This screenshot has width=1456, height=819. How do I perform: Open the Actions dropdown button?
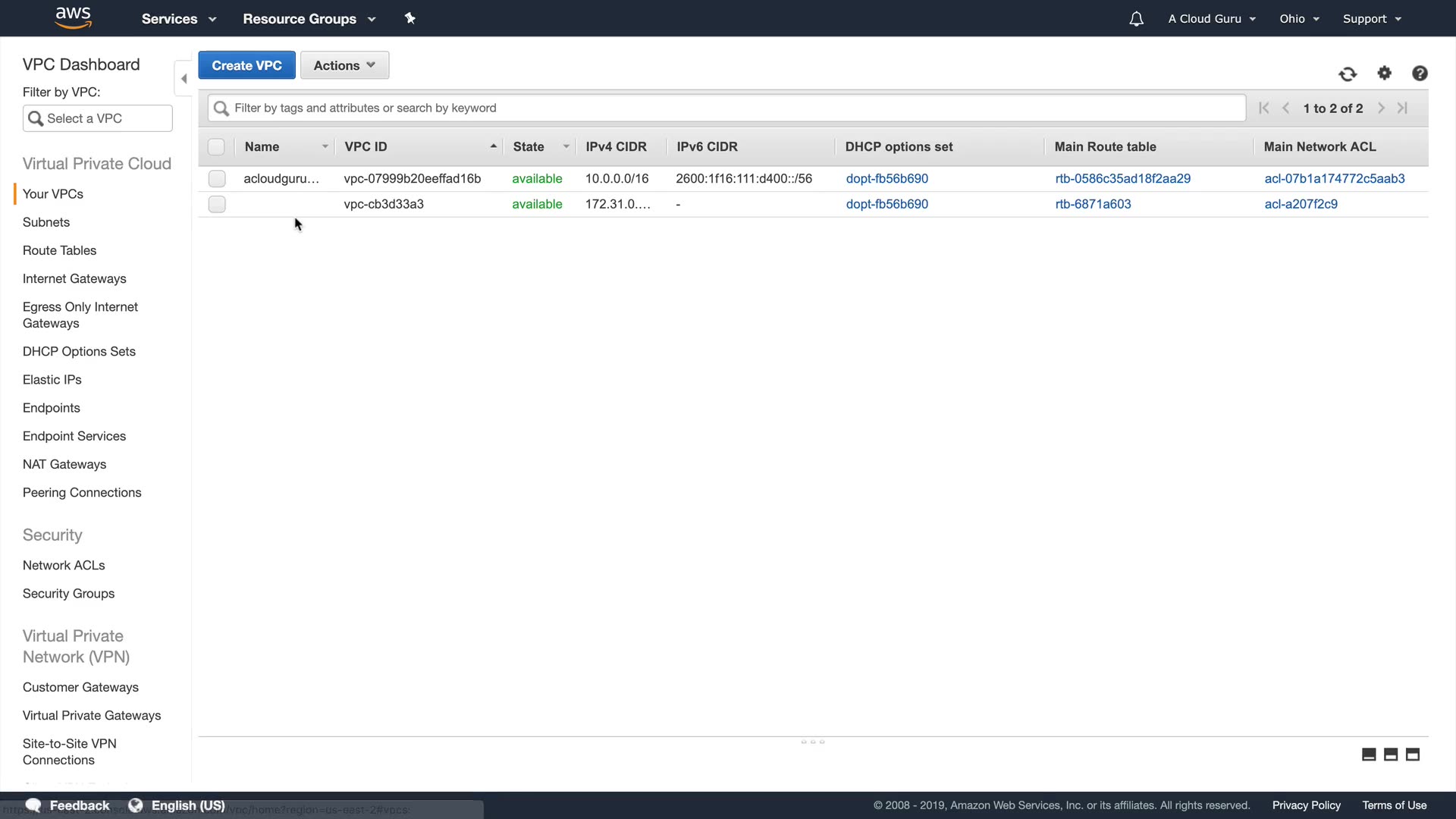[x=344, y=65]
